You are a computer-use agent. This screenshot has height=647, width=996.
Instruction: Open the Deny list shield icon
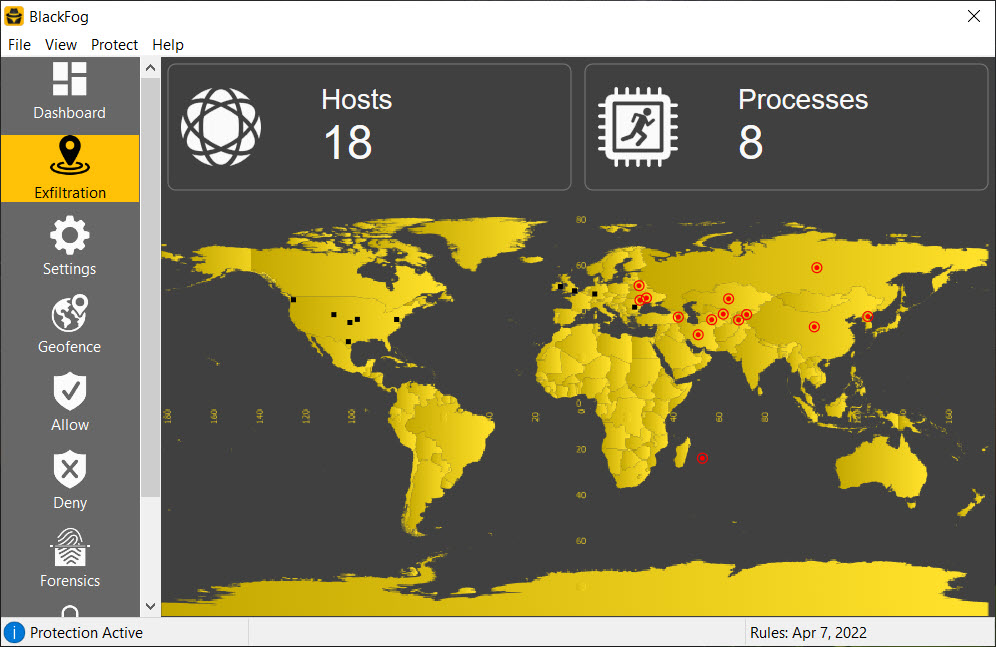coord(70,470)
